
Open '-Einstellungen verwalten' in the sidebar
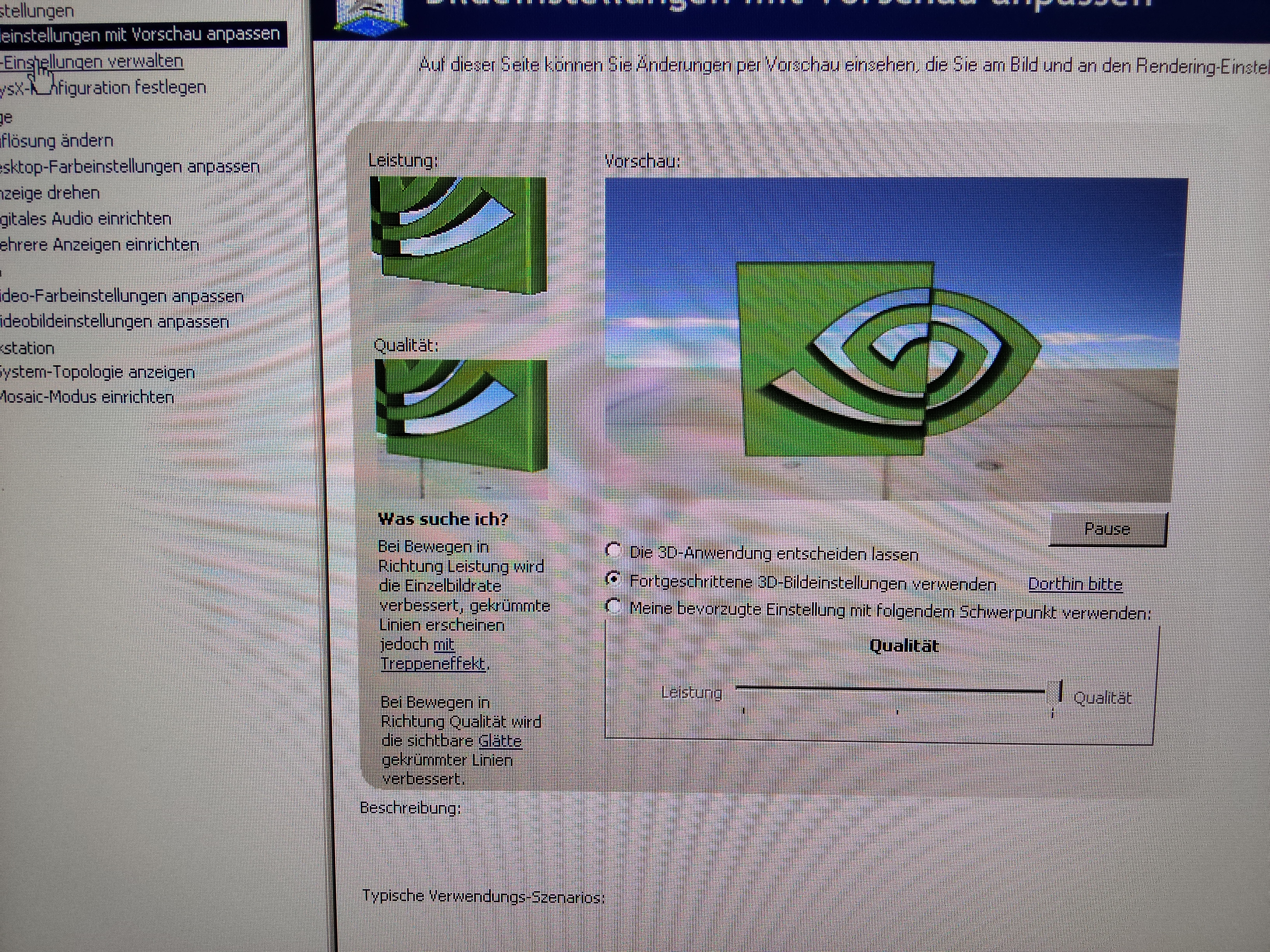(x=92, y=61)
